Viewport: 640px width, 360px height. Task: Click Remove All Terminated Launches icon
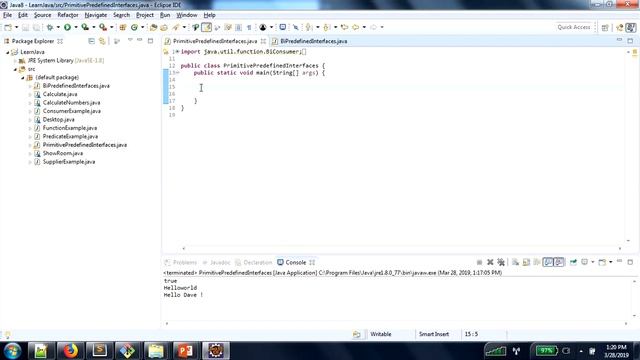click(x=501, y=262)
